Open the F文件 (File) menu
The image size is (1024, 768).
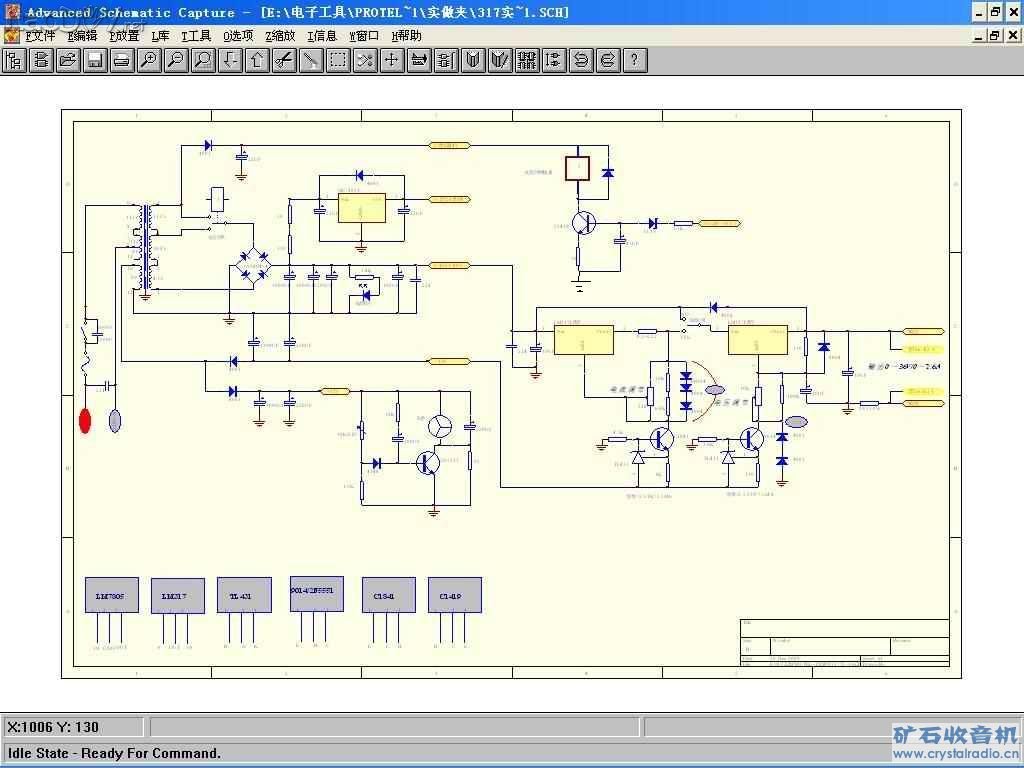tap(40, 36)
